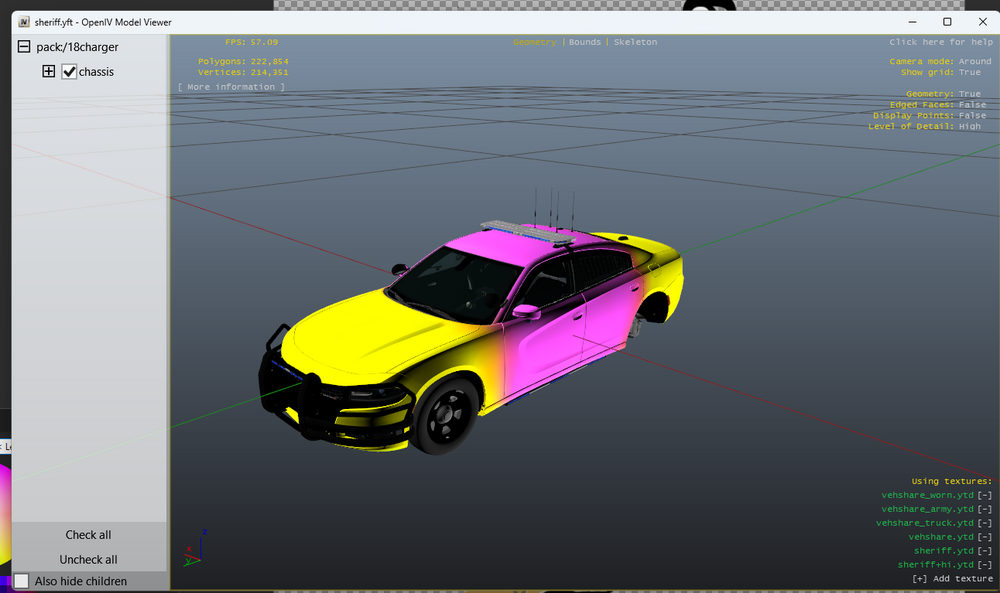Open the More information panel

coord(232,87)
